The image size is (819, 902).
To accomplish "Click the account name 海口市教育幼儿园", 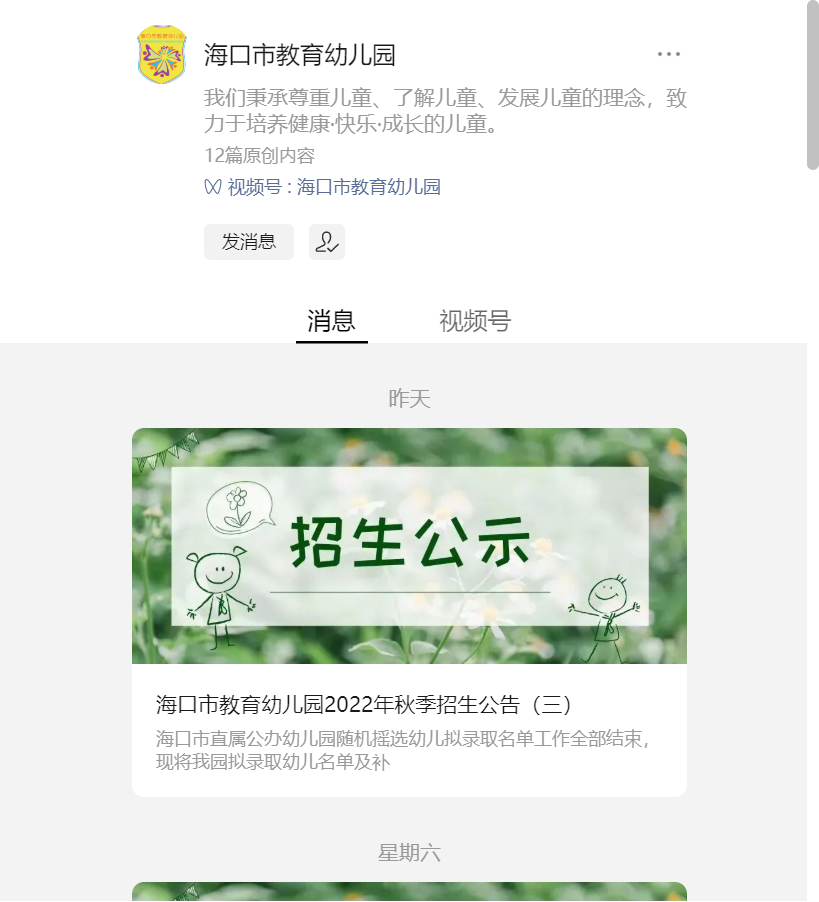I will [300, 55].
